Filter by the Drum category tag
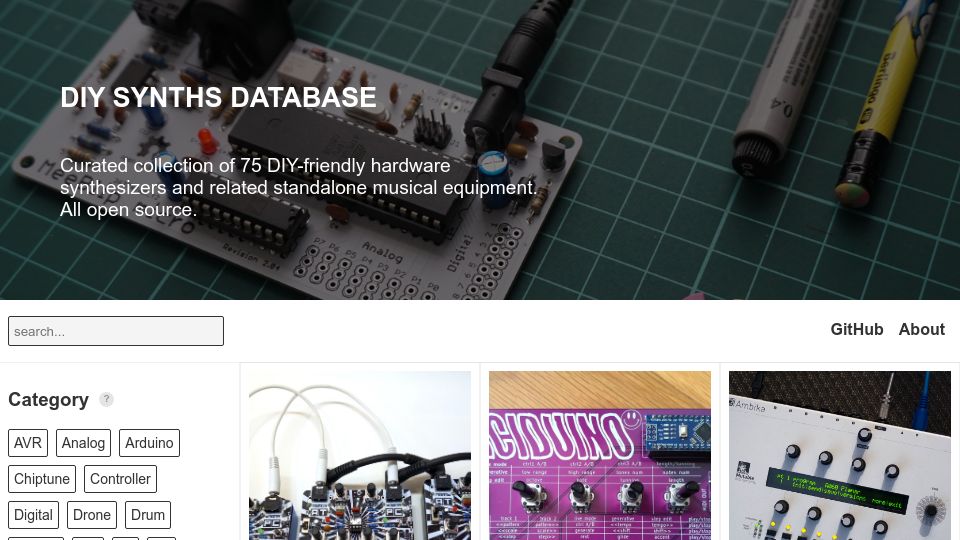This screenshot has width=960, height=540. [148, 515]
